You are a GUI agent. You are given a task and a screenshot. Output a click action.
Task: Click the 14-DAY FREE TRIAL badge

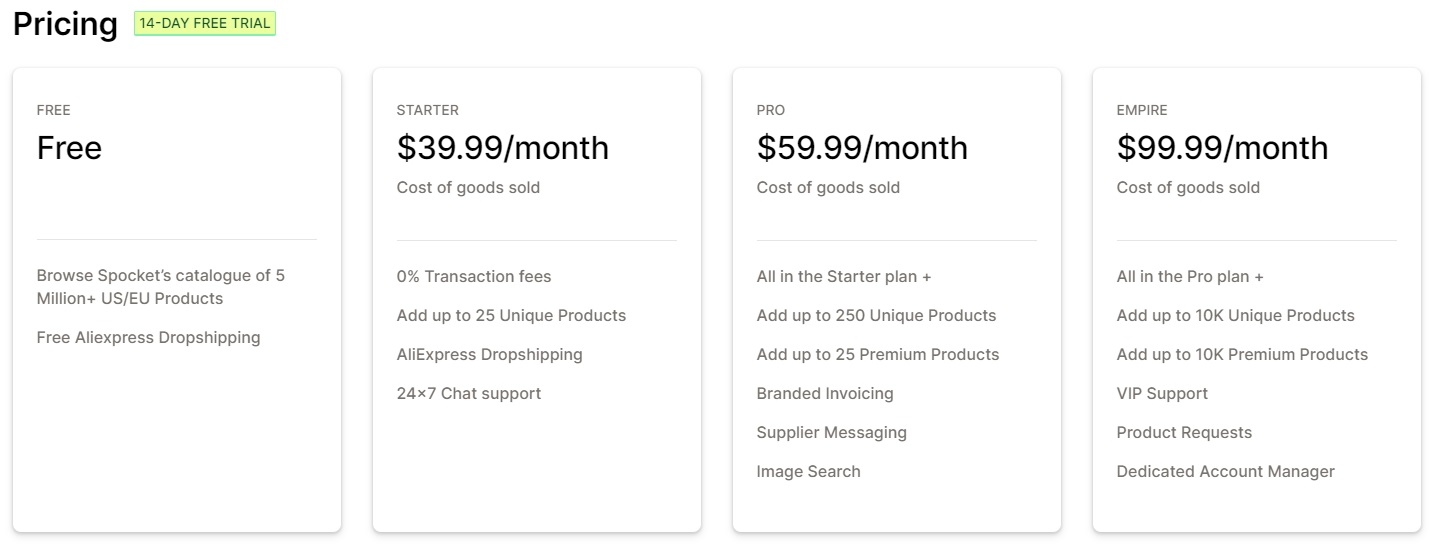point(204,24)
